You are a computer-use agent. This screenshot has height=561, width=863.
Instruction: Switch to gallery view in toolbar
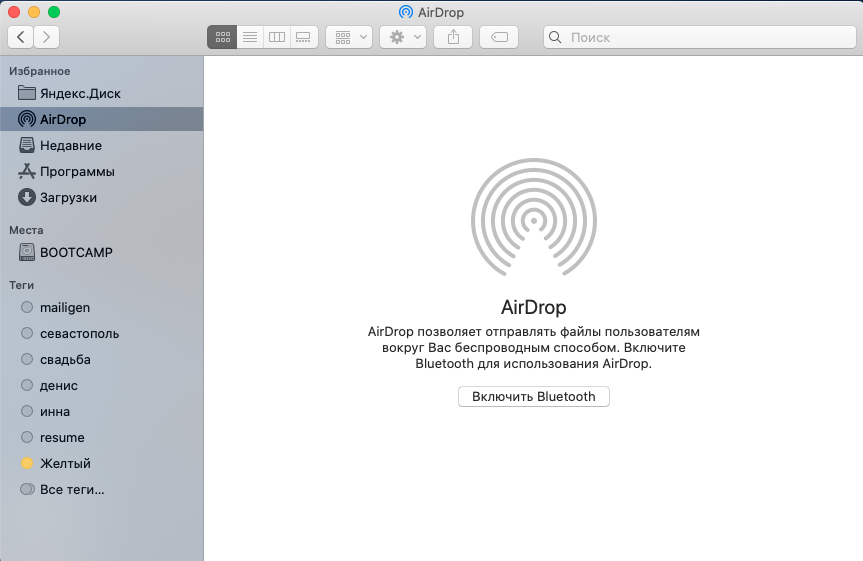point(304,37)
